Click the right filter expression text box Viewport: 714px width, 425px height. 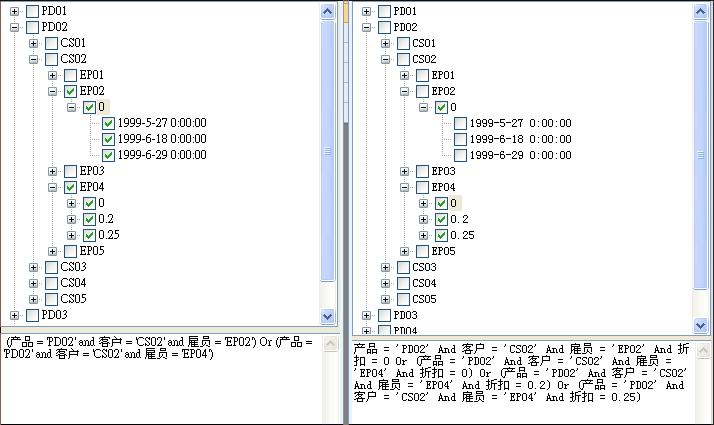(x=523, y=383)
